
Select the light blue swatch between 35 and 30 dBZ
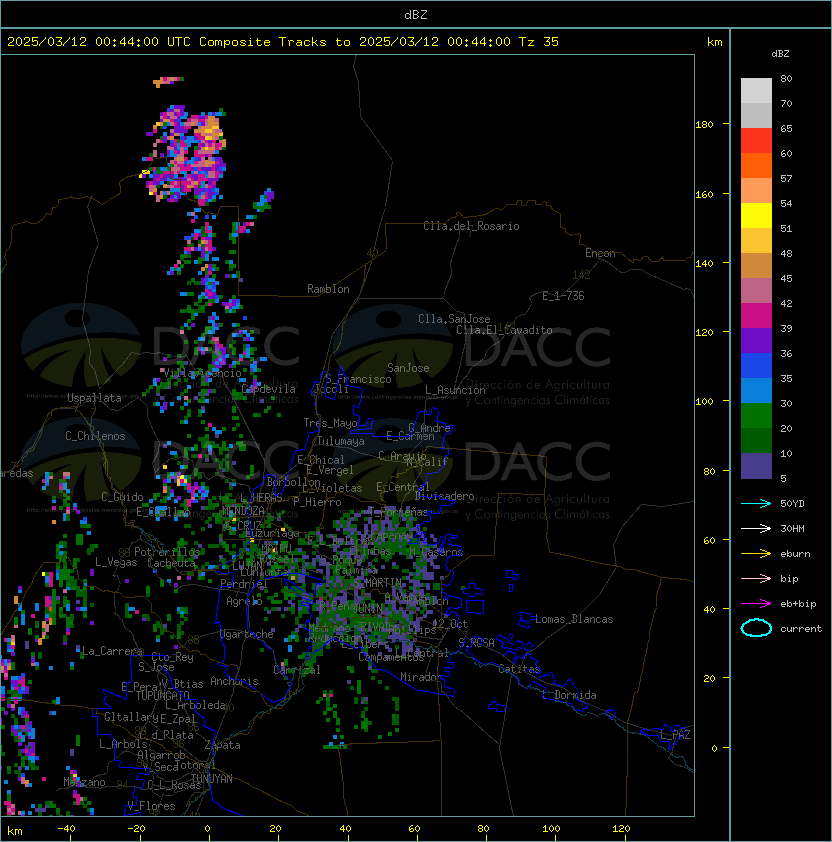tap(756, 390)
